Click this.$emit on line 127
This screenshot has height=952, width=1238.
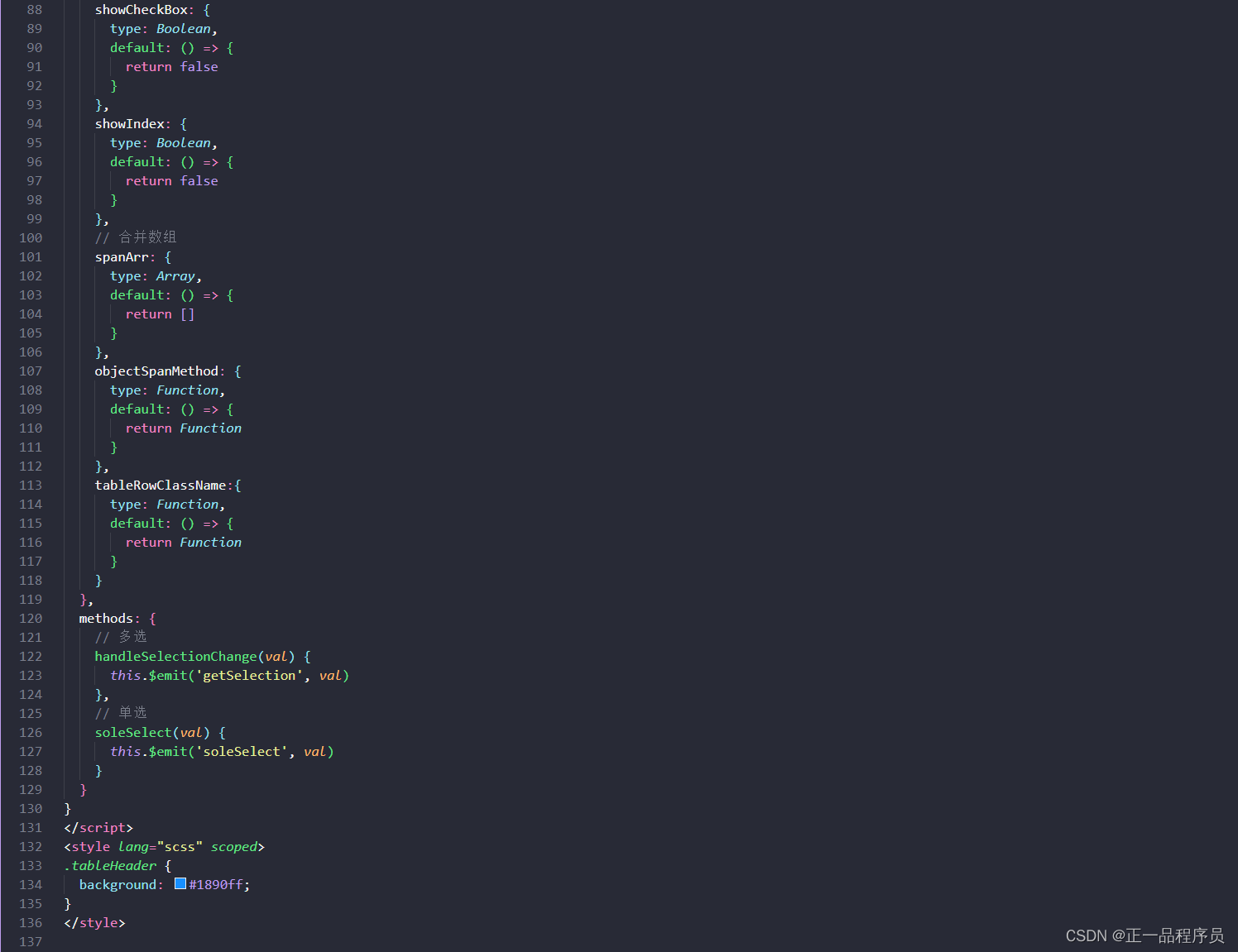149,752
